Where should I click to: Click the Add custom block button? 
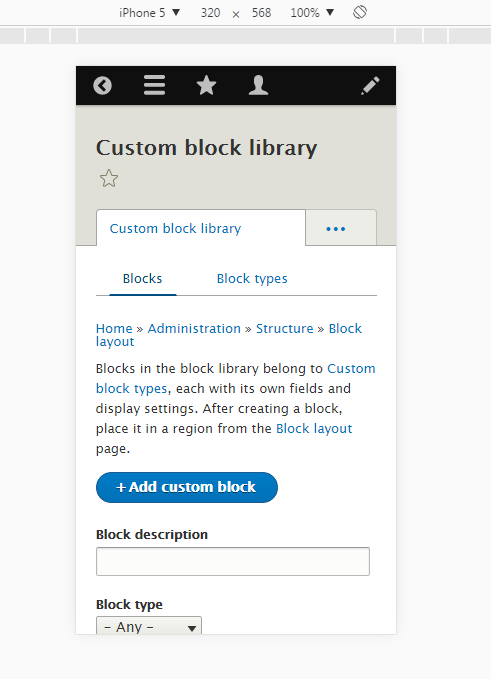click(187, 487)
